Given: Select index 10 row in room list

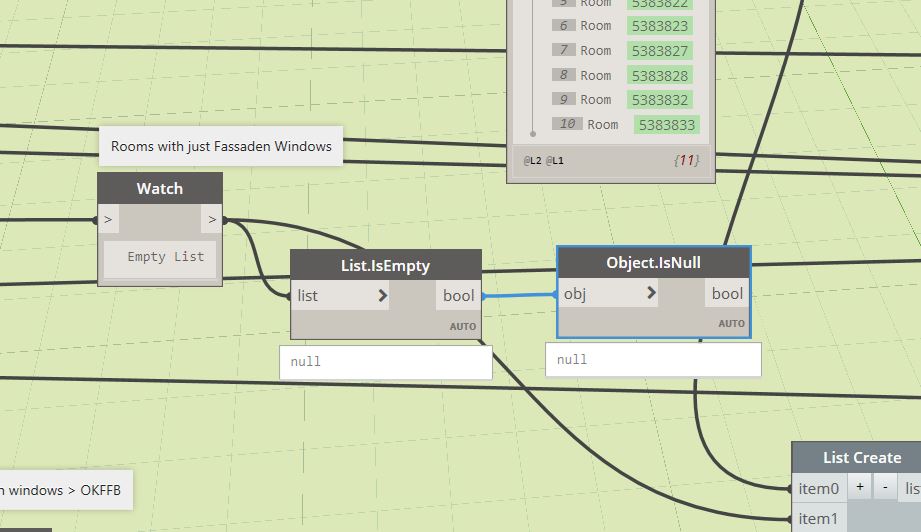Looking at the screenshot, I should pyautogui.click(x=626, y=124).
